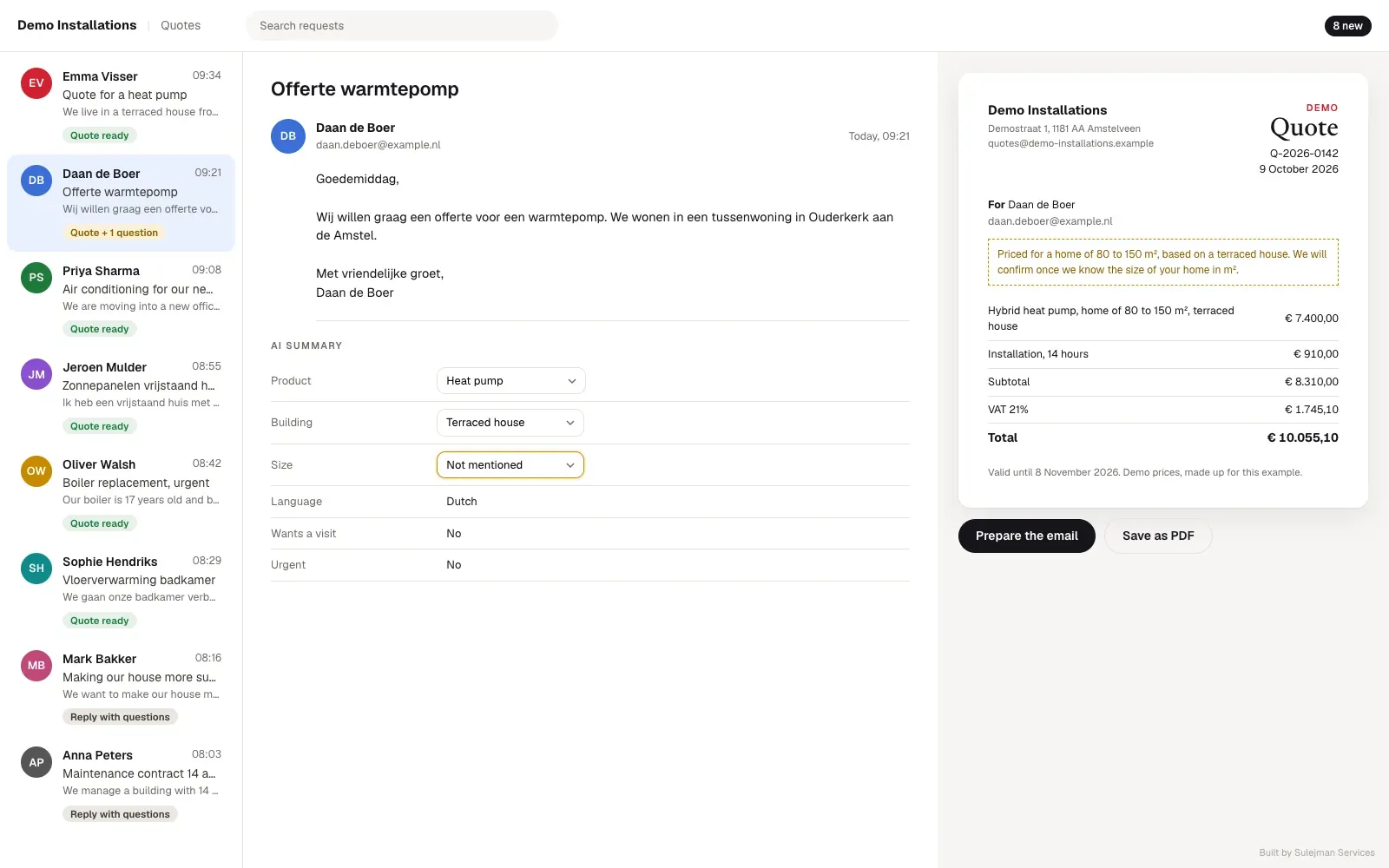Image resolution: width=1389 pixels, height=868 pixels.
Task: Click the Offerte warmtepomp heading
Action: pos(365,89)
